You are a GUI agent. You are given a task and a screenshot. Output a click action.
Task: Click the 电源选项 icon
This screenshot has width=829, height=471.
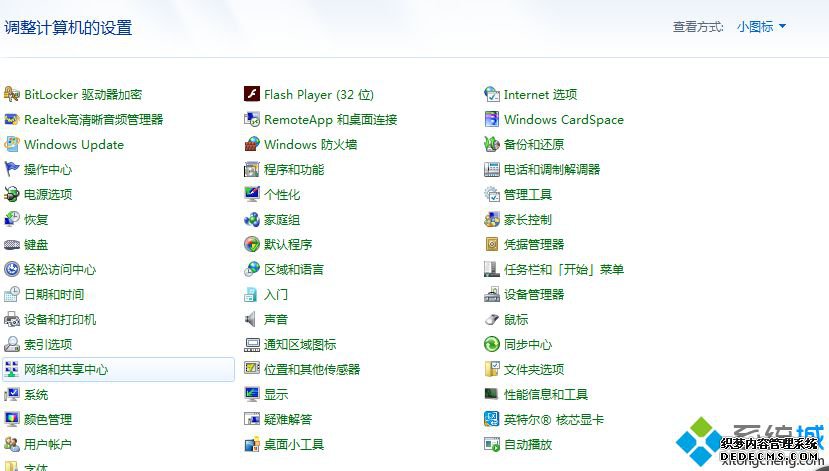coord(12,194)
